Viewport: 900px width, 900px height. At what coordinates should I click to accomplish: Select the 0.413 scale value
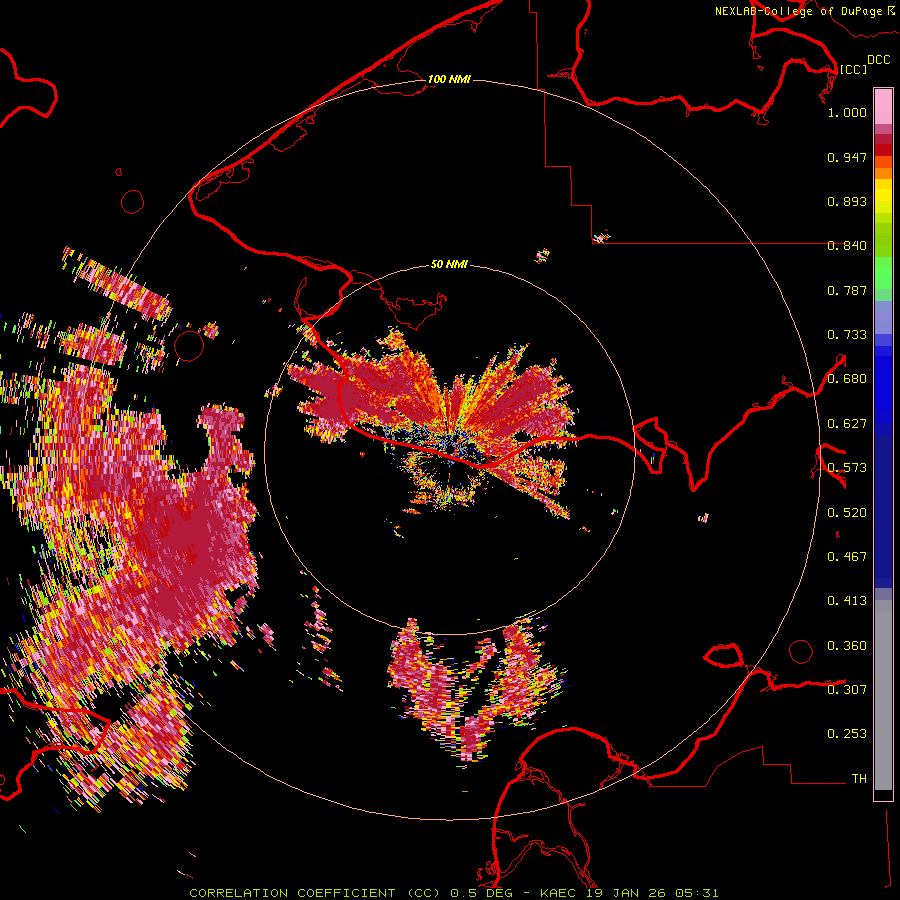[x=847, y=601]
